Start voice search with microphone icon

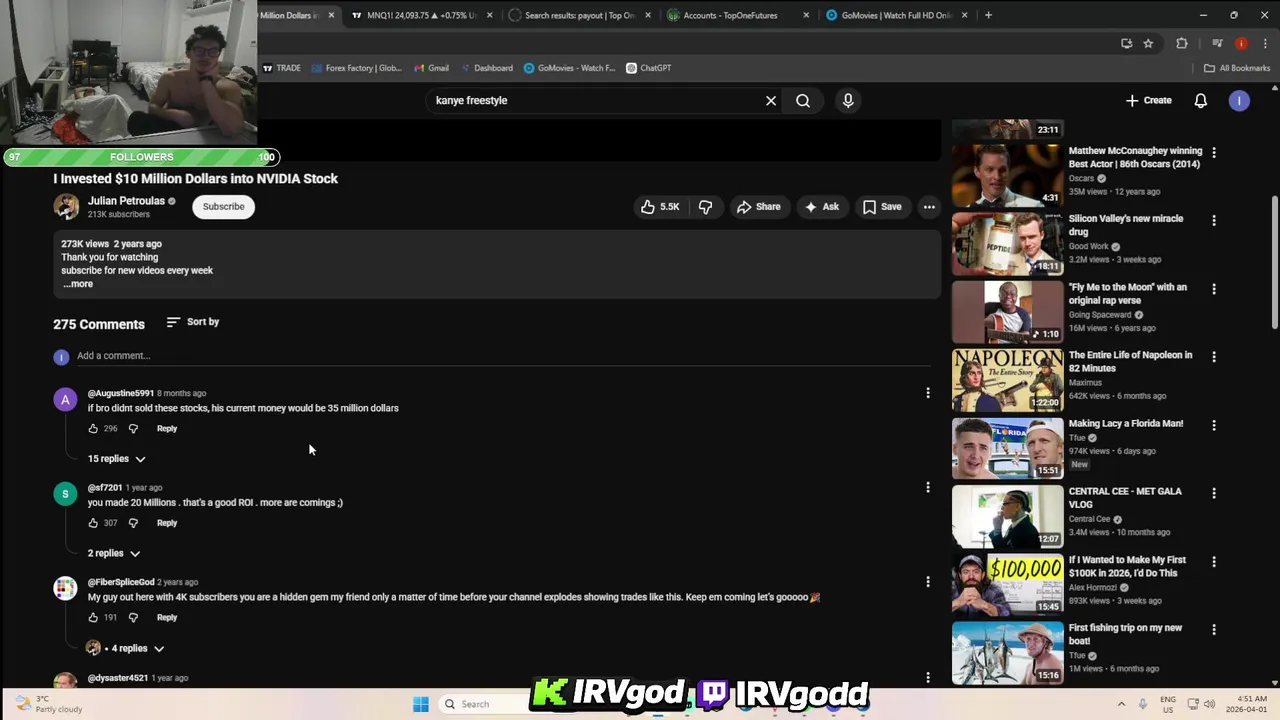click(848, 100)
